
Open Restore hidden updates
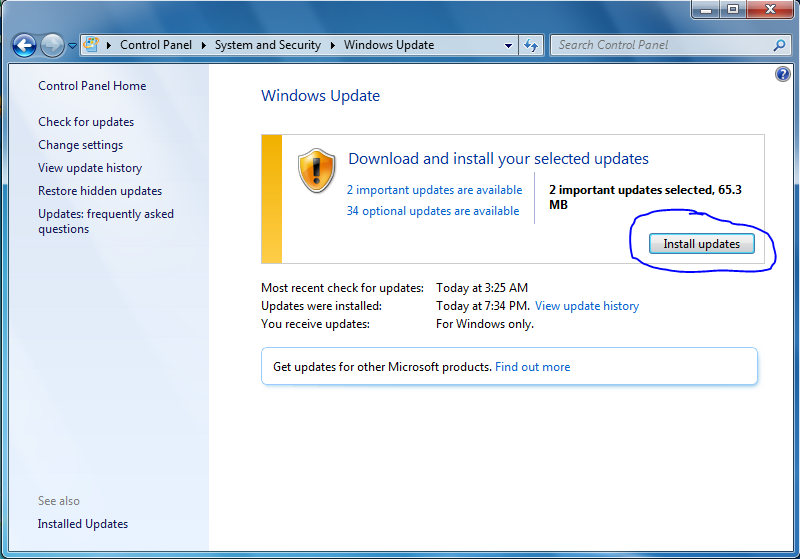point(100,191)
